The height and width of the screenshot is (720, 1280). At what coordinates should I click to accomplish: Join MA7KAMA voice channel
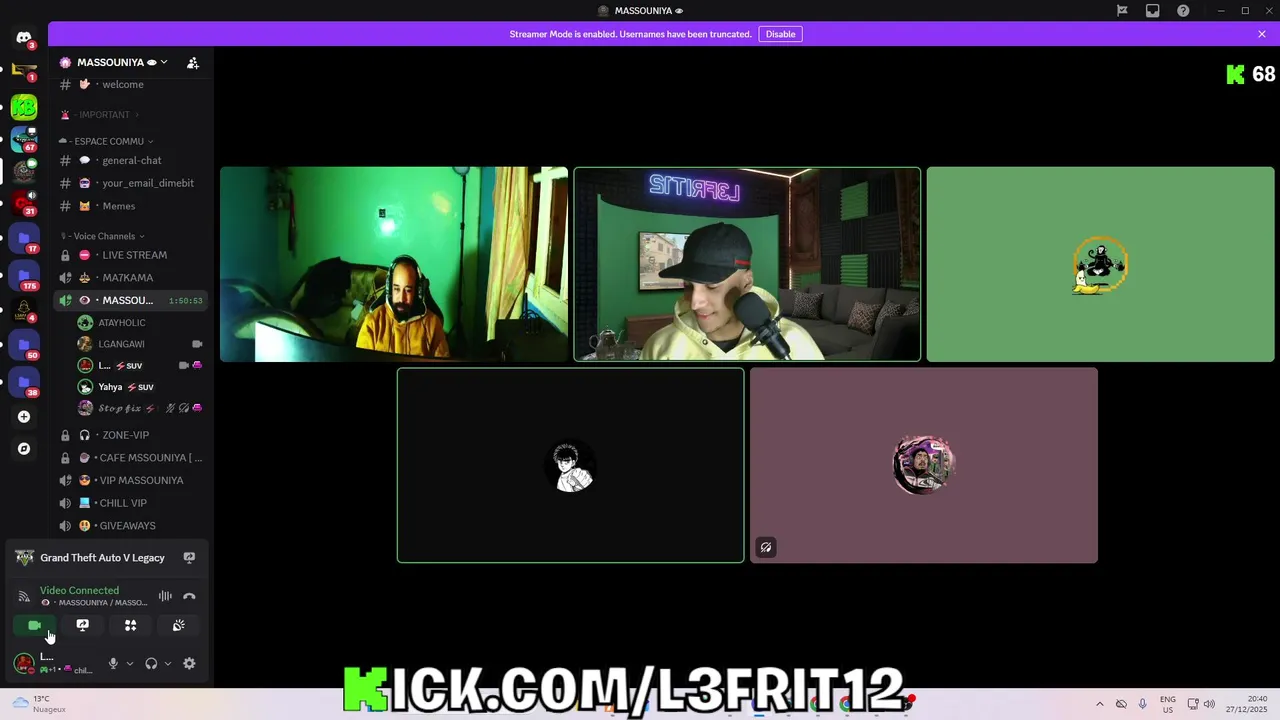tap(131, 277)
